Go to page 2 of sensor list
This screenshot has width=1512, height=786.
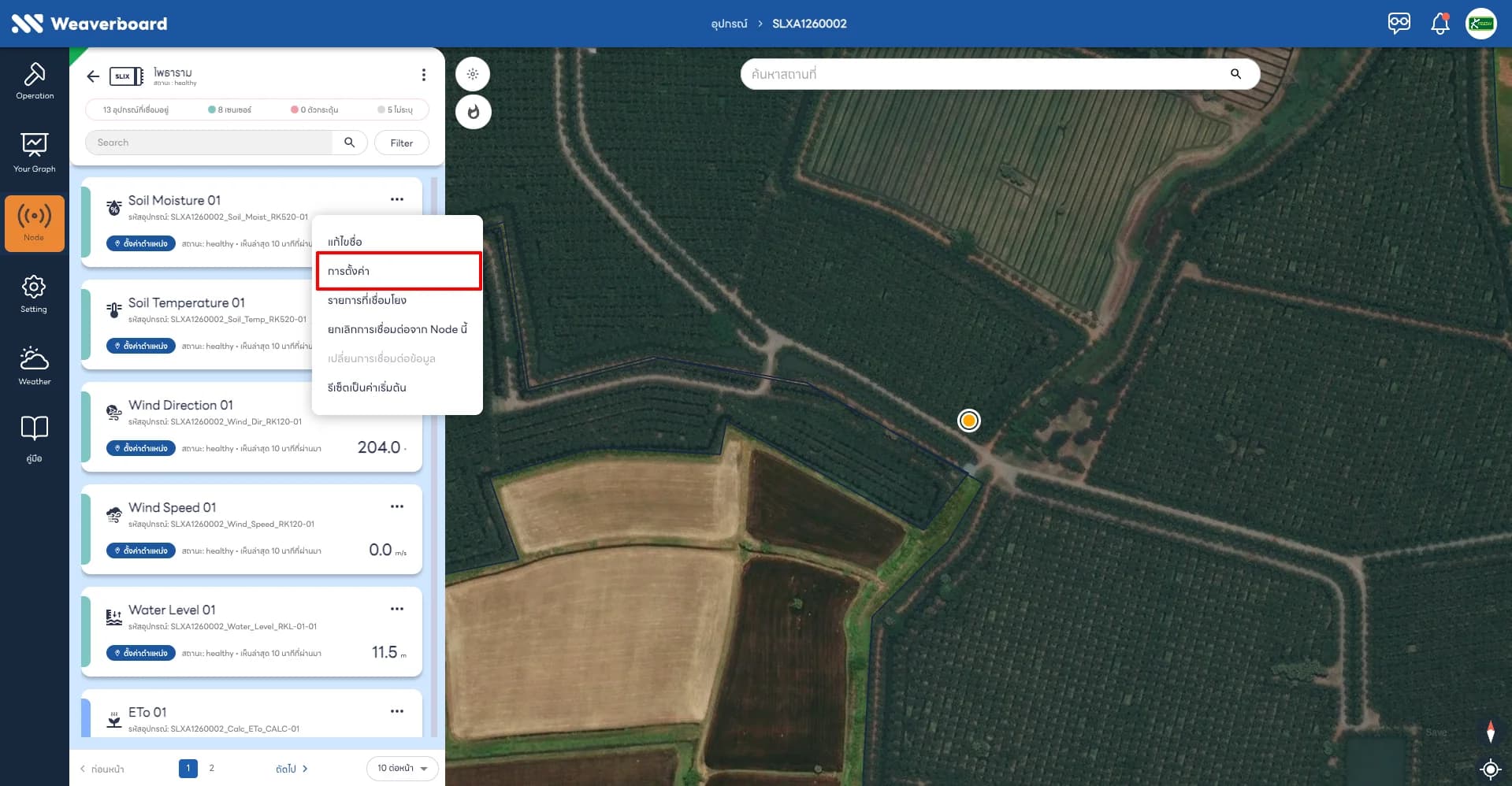coord(211,768)
